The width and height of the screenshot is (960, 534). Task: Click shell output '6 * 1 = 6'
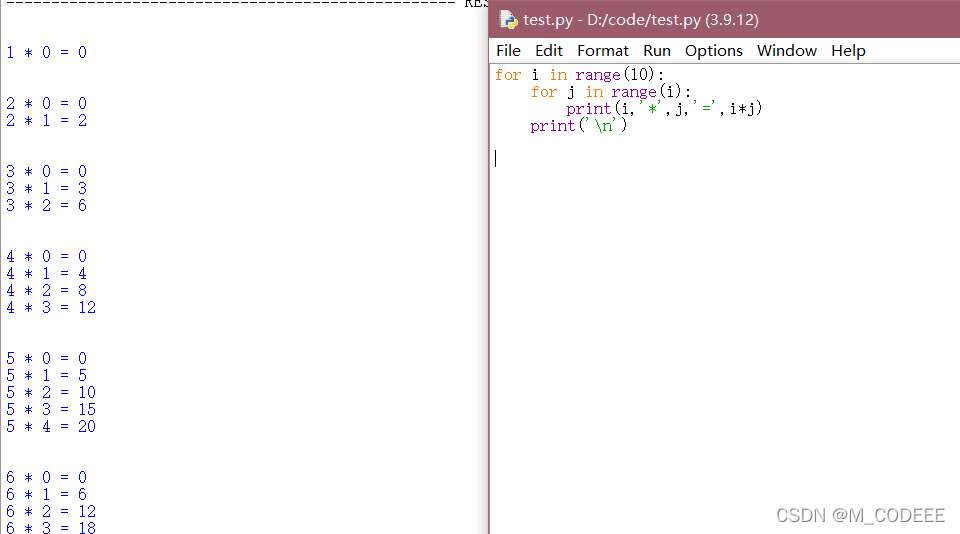coord(47,495)
